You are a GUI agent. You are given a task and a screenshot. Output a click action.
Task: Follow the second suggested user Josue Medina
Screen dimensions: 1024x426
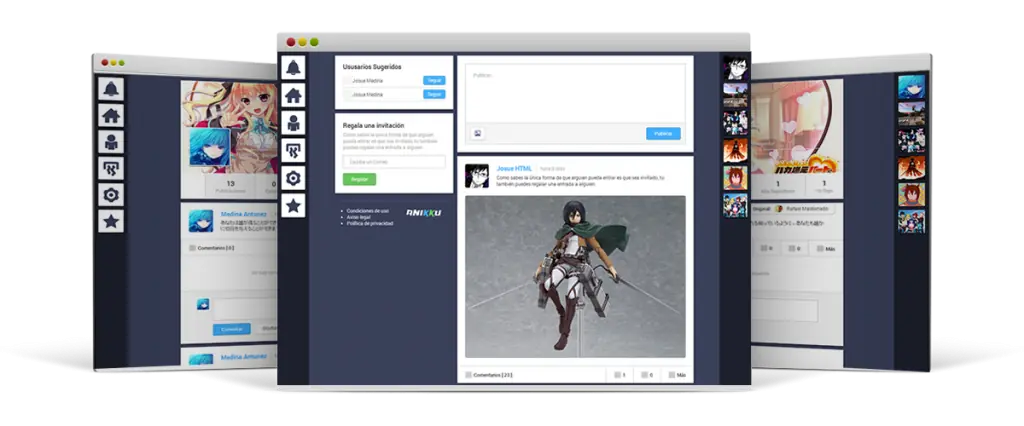434,94
